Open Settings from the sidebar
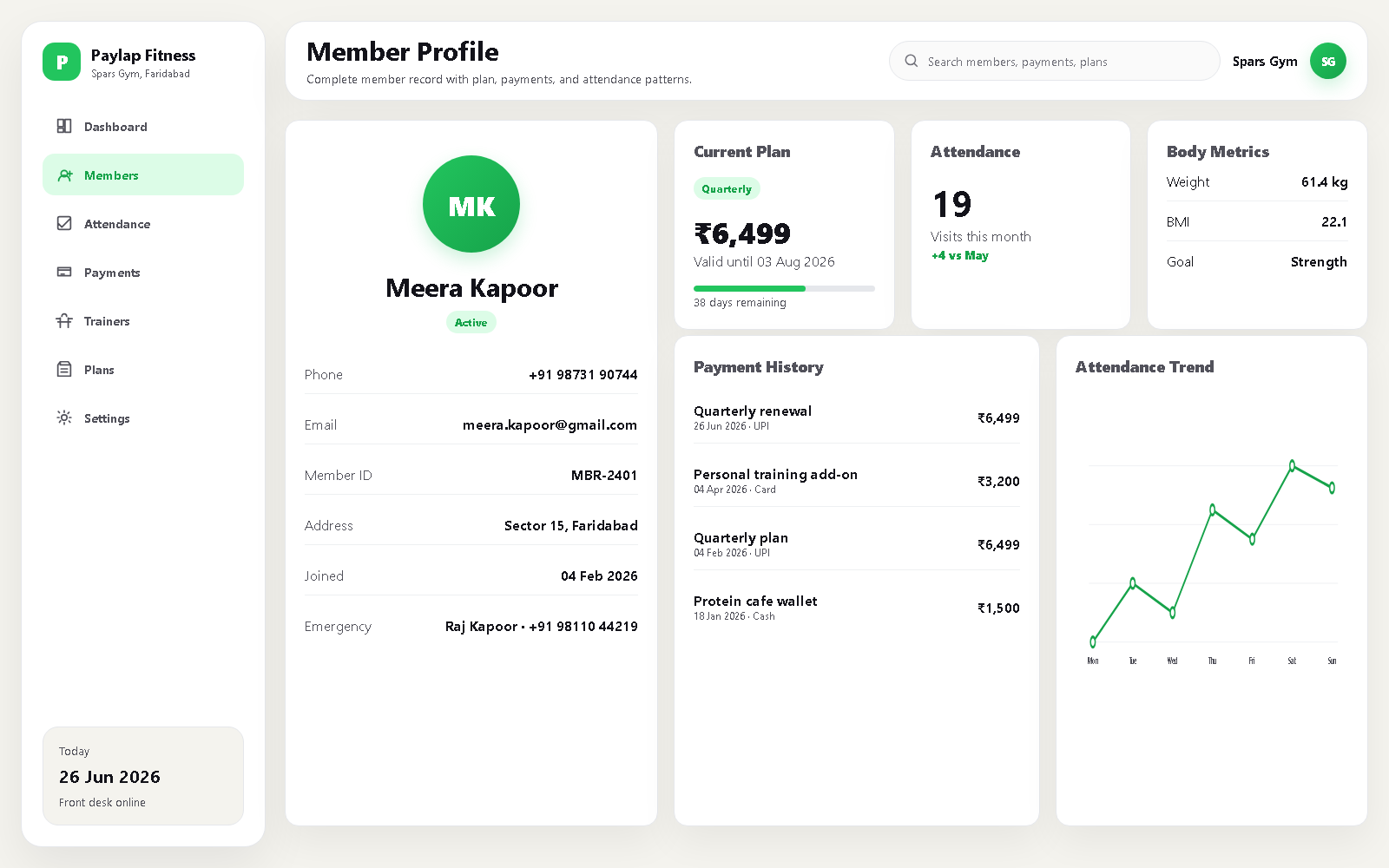This screenshot has height=868, width=1389. [x=143, y=418]
